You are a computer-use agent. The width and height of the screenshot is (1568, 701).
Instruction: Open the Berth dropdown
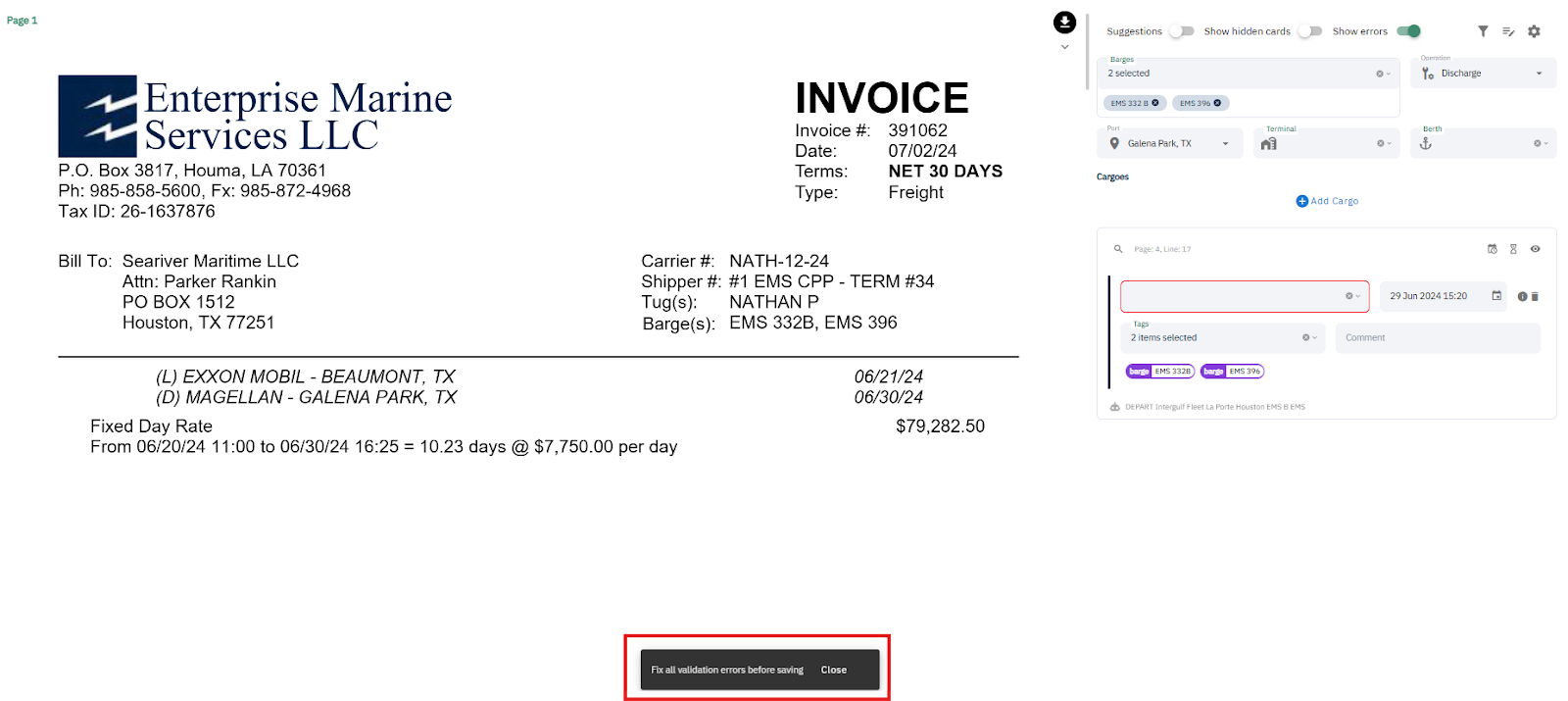coord(1545,143)
